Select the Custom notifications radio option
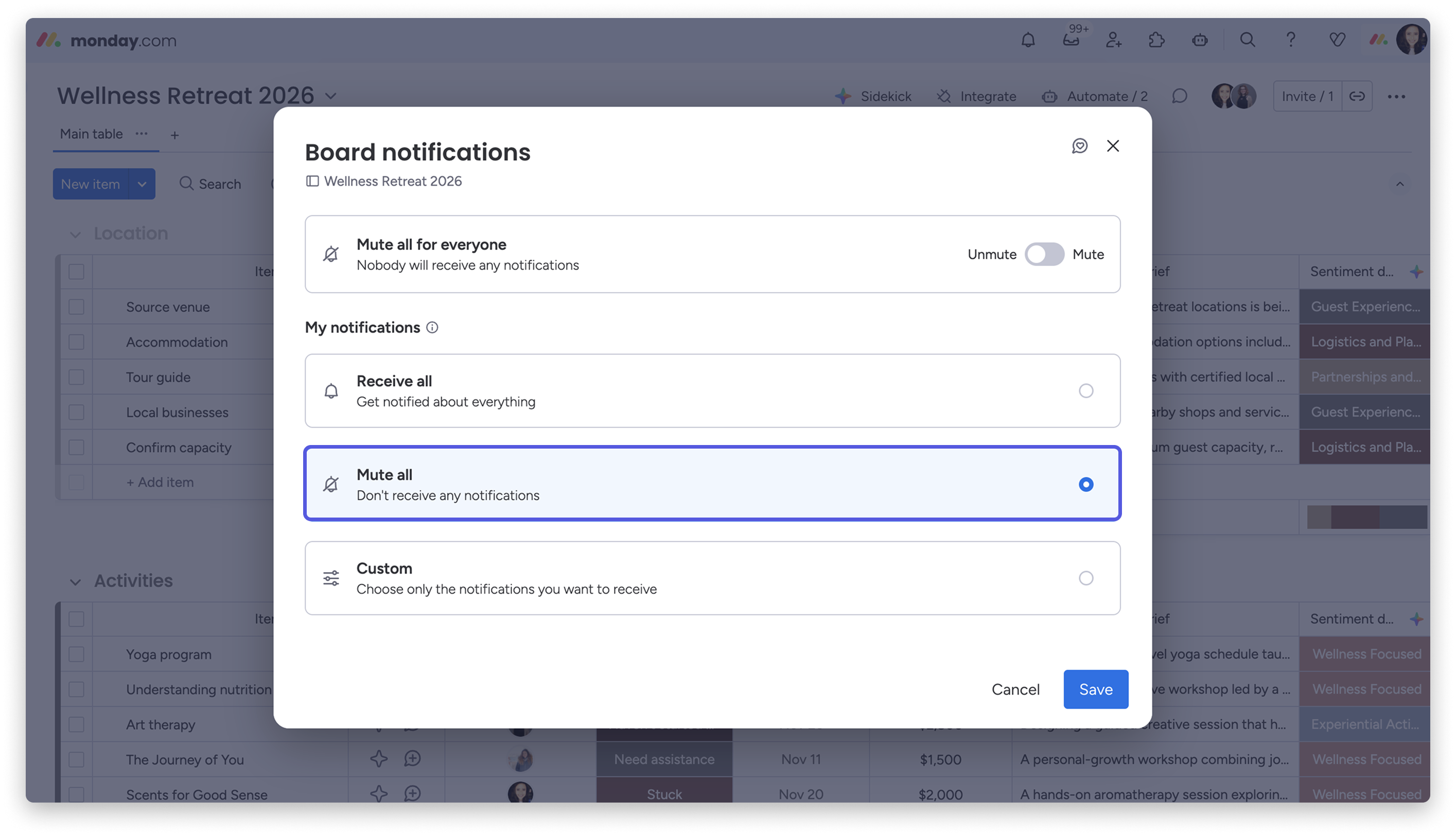Viewport: 1456px width, 836px height. point(1085,578)
